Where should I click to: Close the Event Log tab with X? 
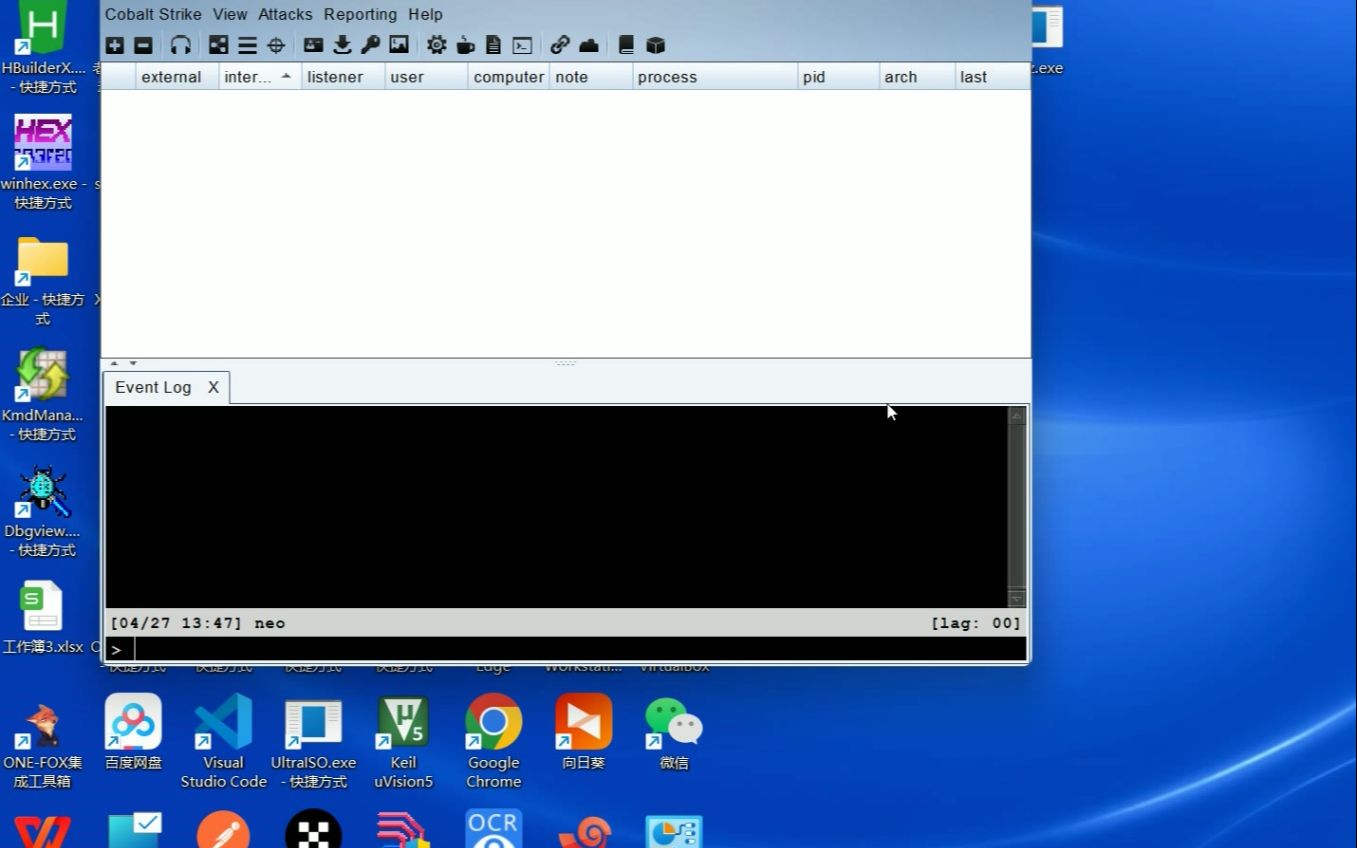(x=213, y=387)
